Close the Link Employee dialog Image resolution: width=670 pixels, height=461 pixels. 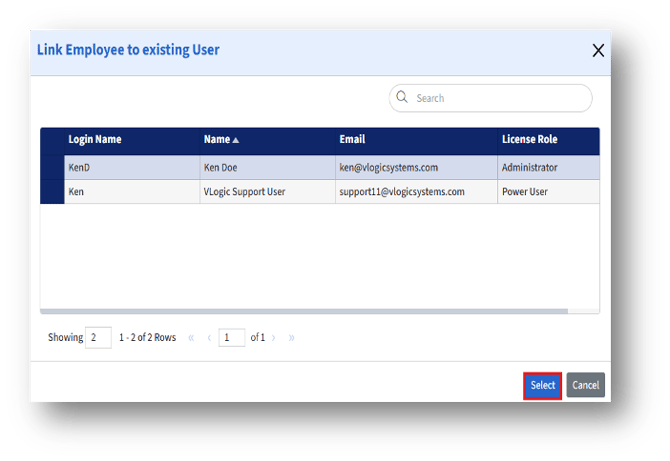(598, 51)
